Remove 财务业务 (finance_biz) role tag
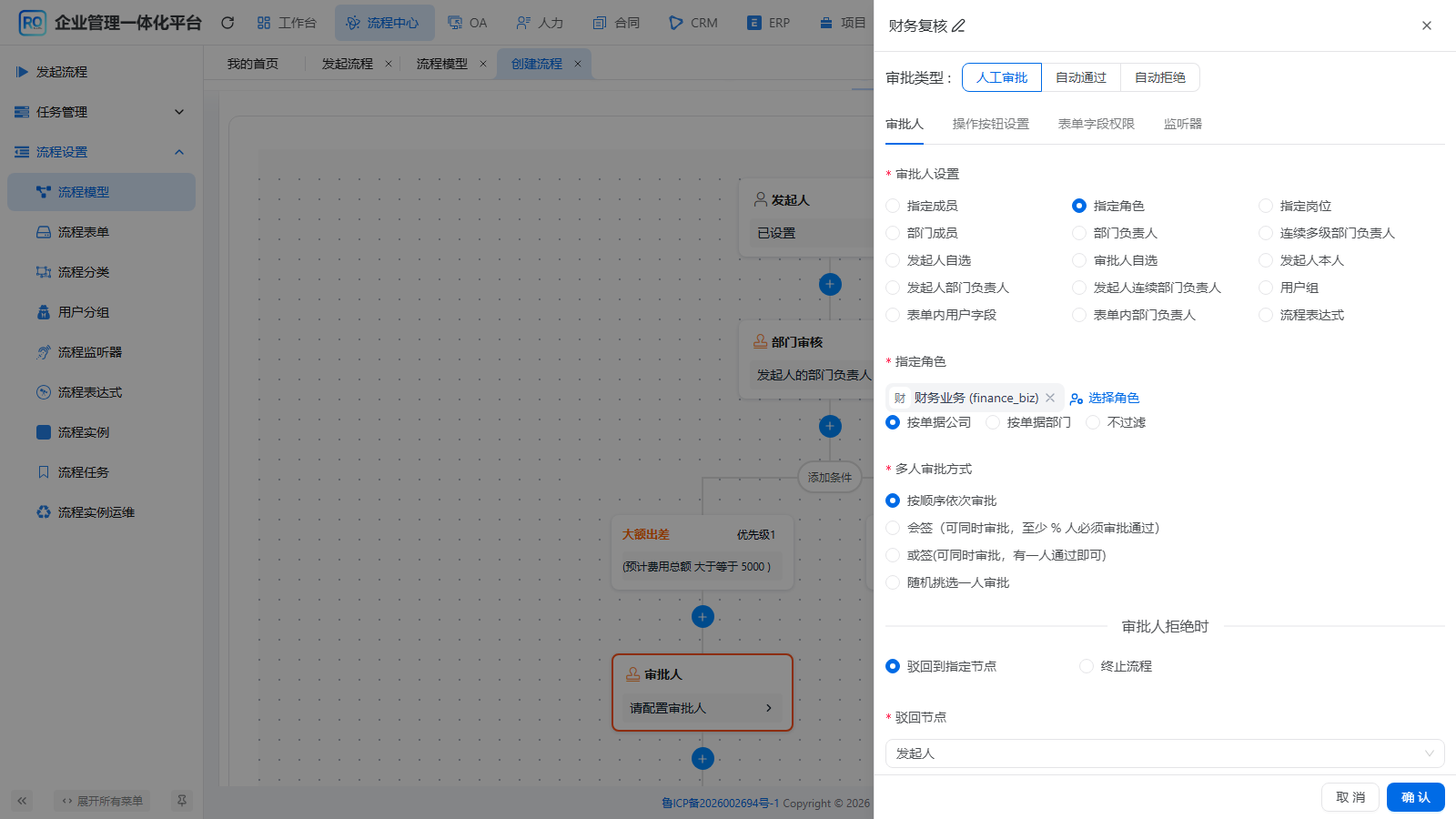 point(1050,398)
